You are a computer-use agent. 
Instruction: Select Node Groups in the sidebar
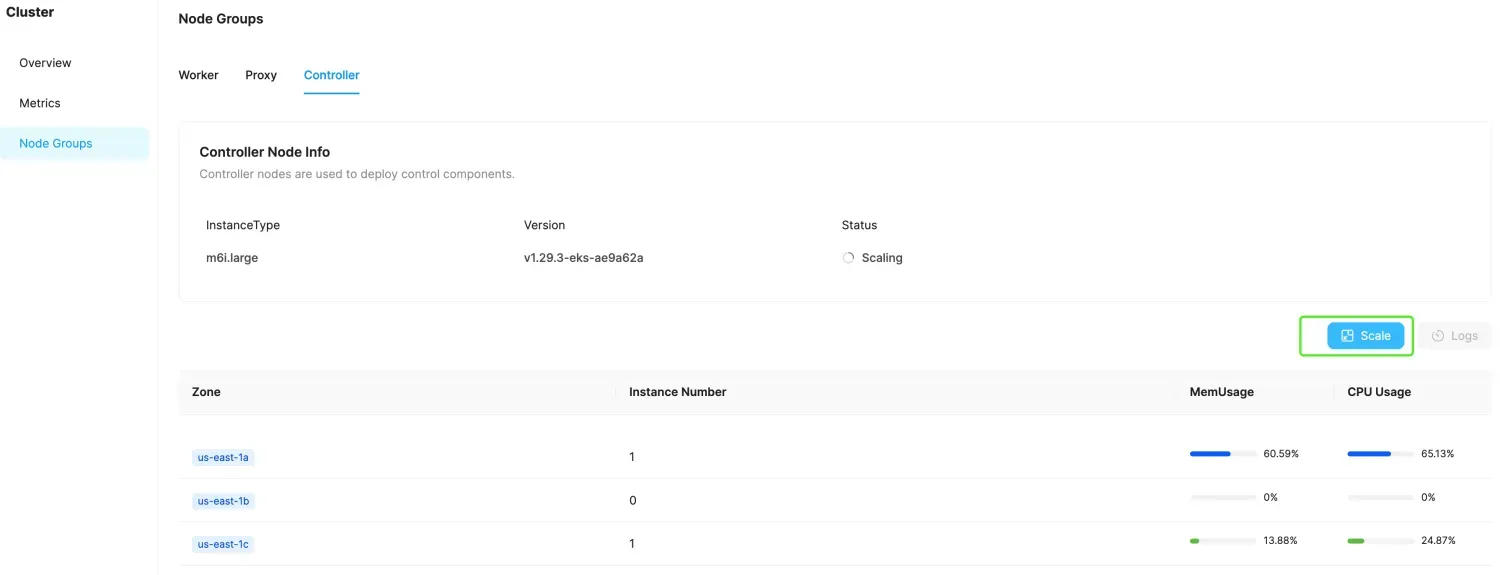click(56, 143)
